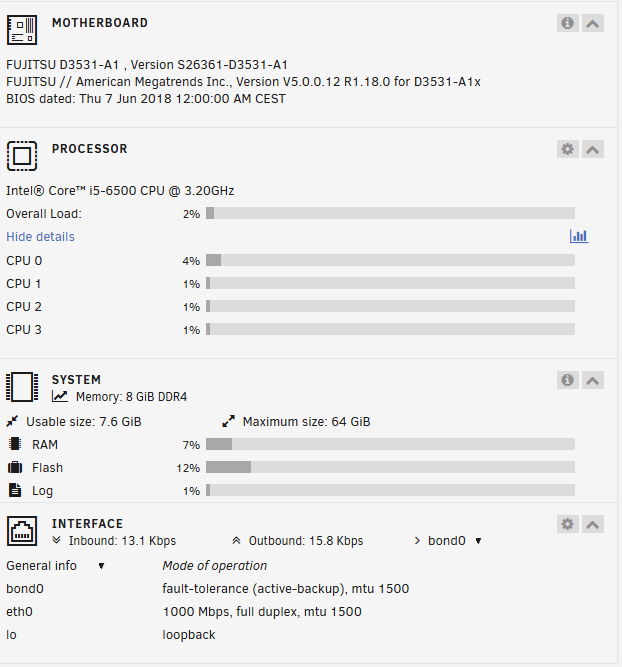The image size is (622, 667).
Task: Click Hide details link
Action: click(x=40, y=237)
